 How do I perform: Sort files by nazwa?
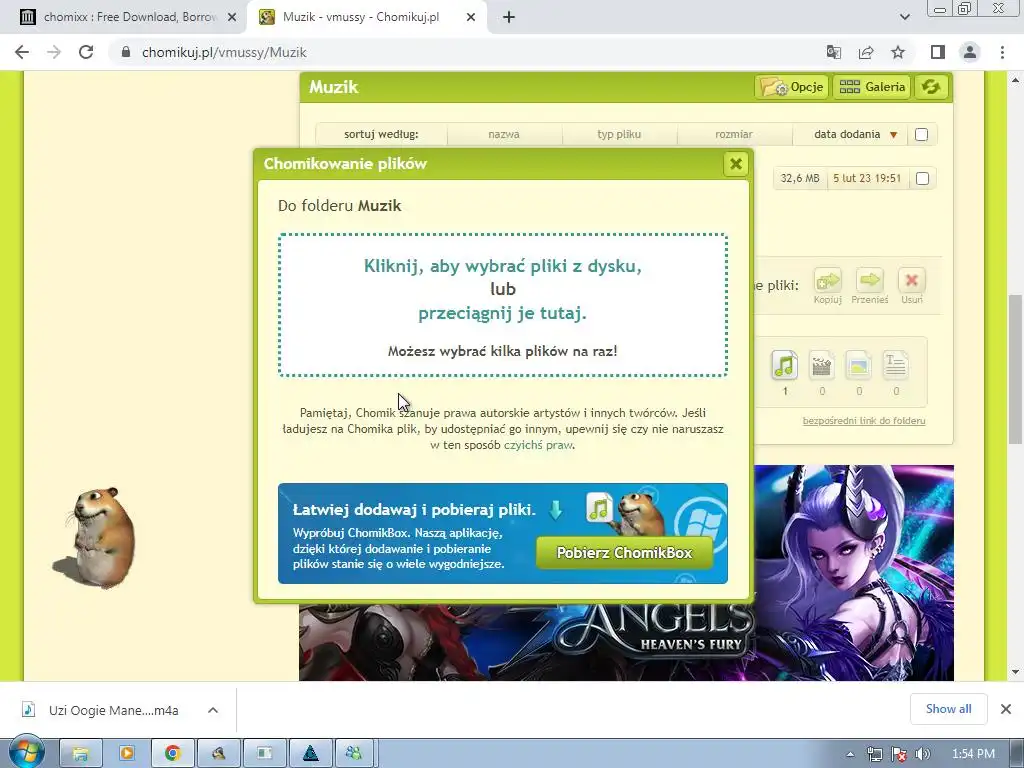click(x=504, y=134)
